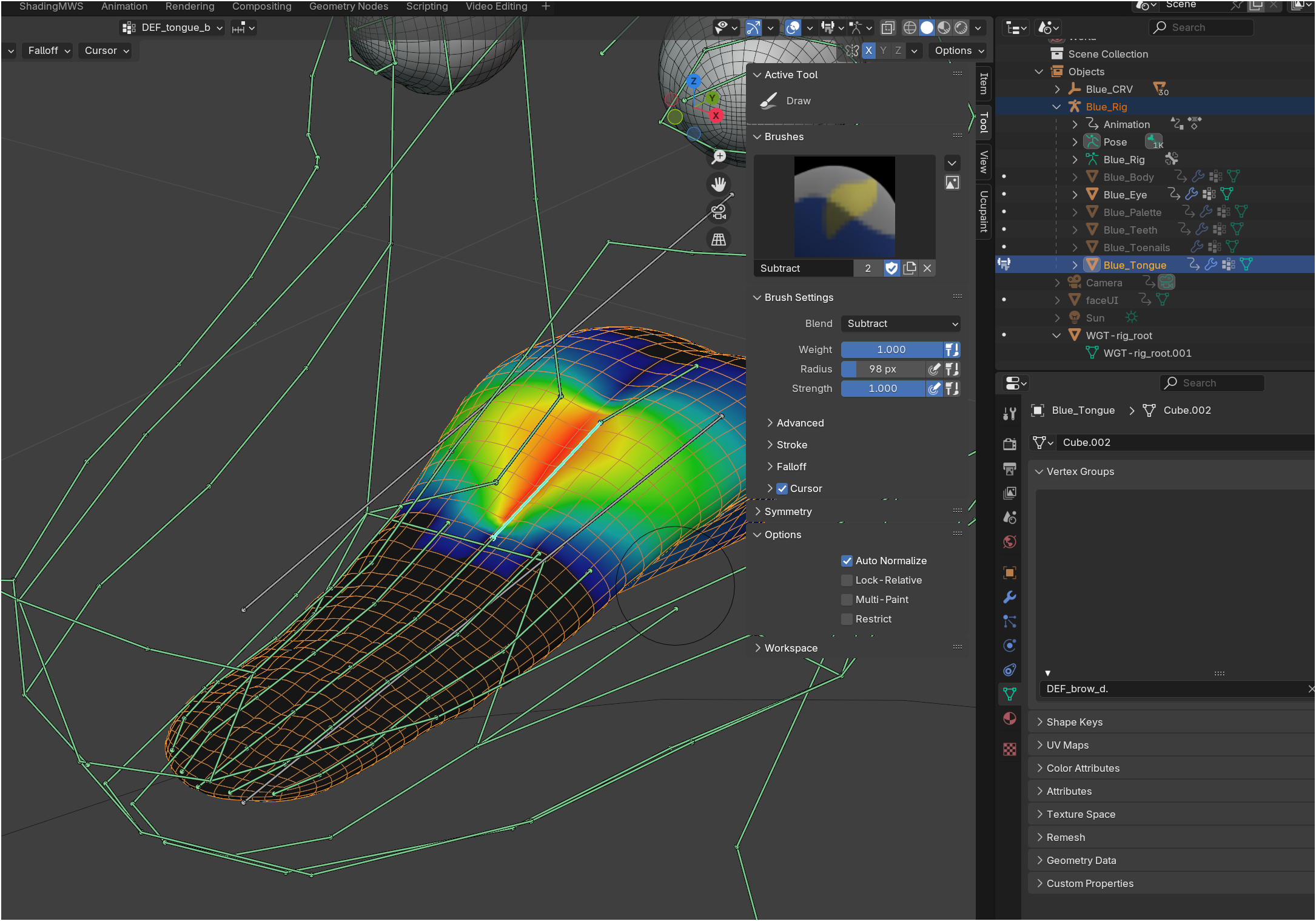Switch to Geometry Nodes workspace tab
Screen dimensions: 1316x921
349,6
